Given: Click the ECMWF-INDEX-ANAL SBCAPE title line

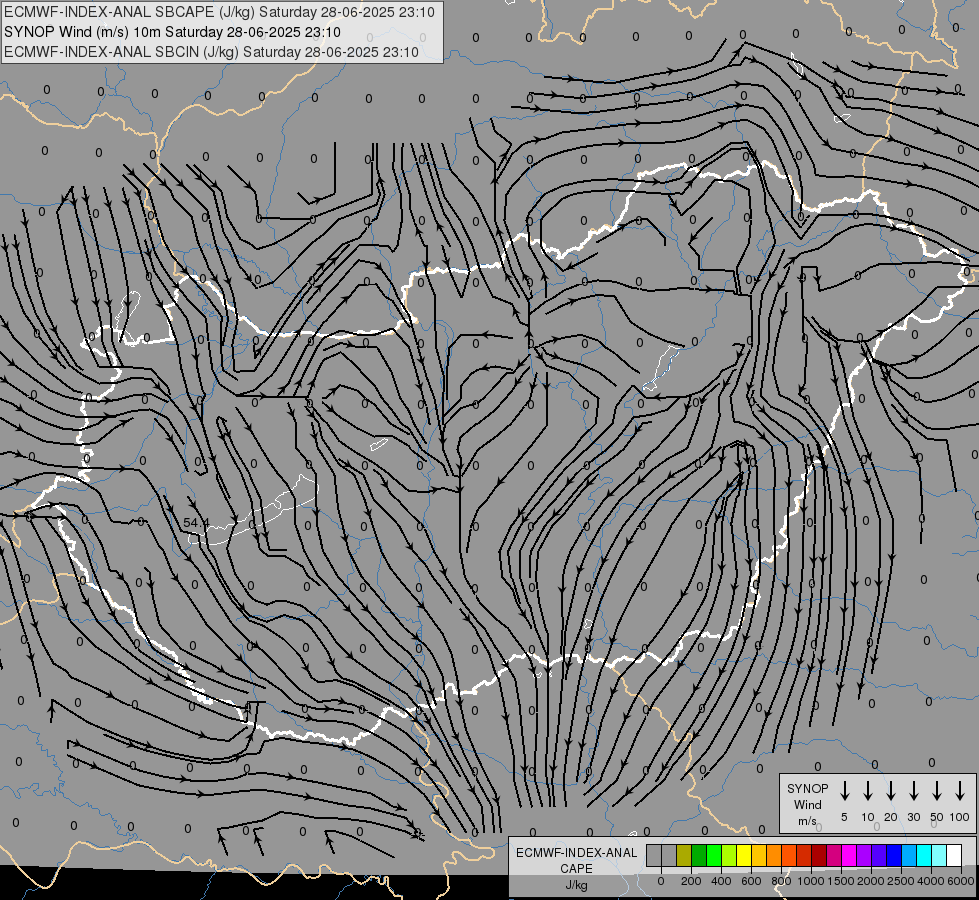Looking at the screenshot, I should (219, 12).
